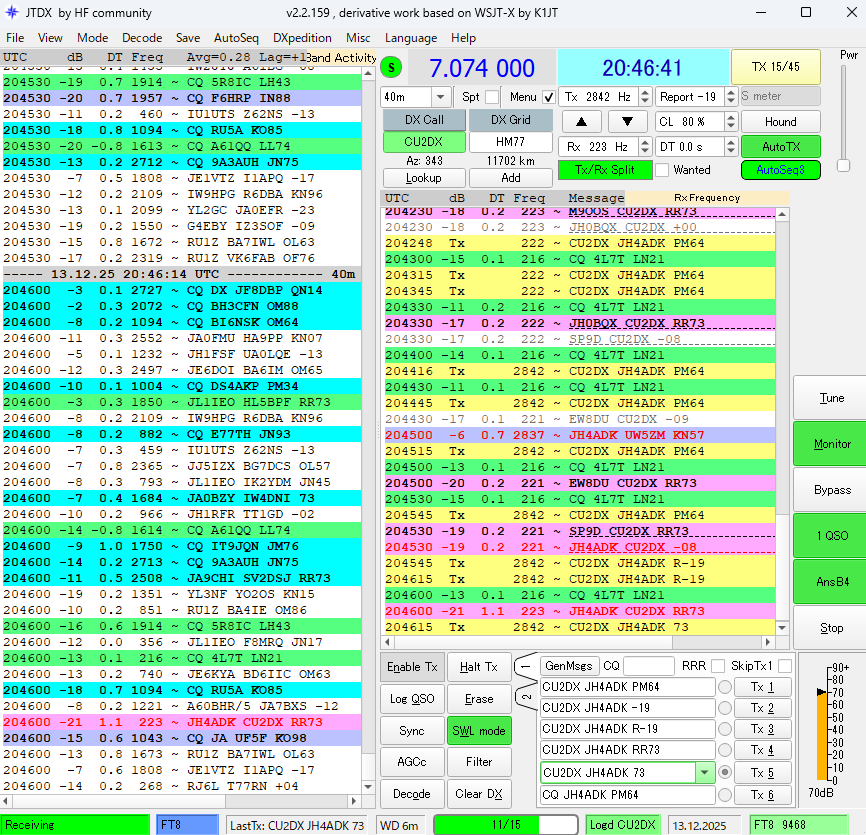Viewport: 866px width, 835px height.
Task: Open the 40m band dropdown
Action: [x=440, y=97]
